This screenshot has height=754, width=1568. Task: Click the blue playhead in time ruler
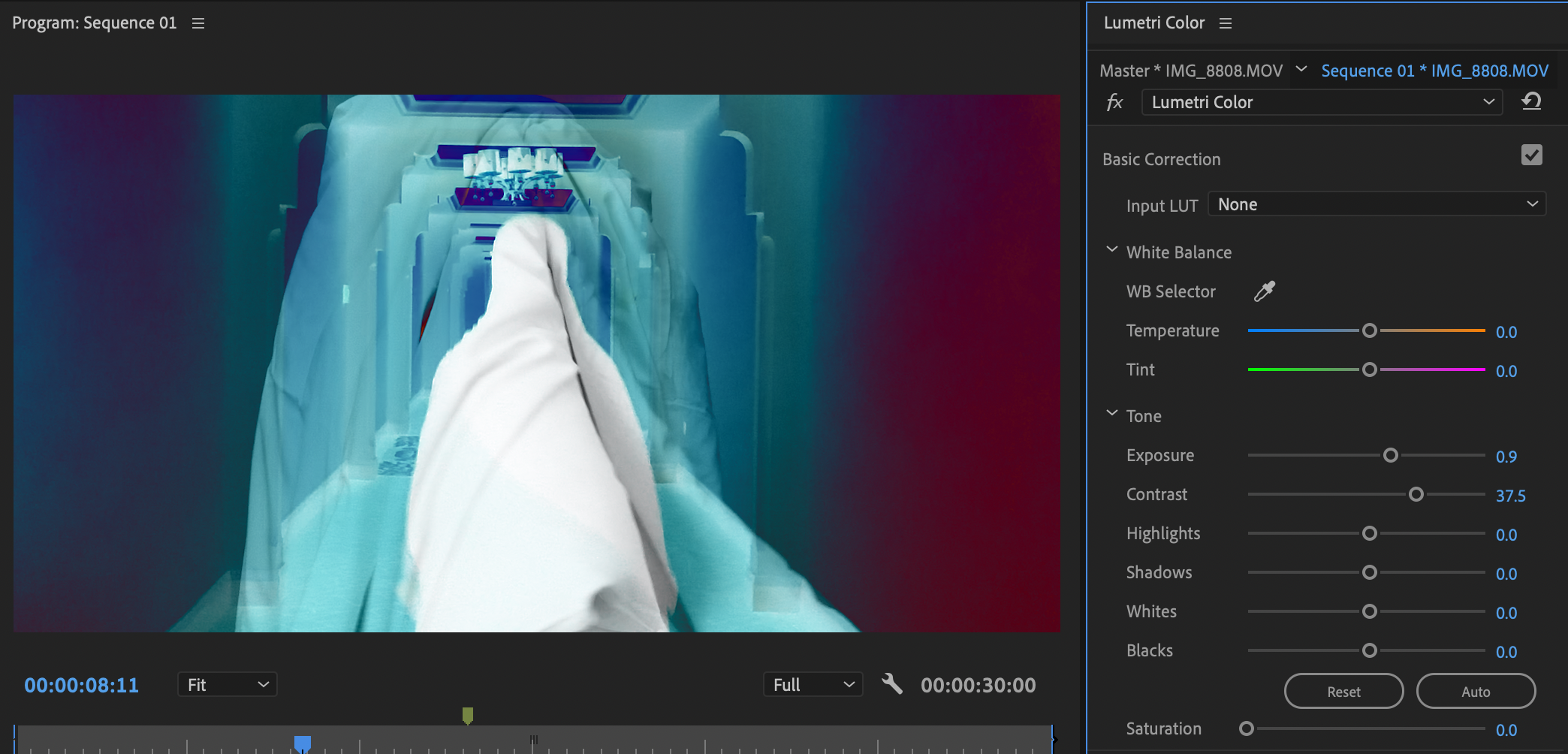tap(303, 743)
